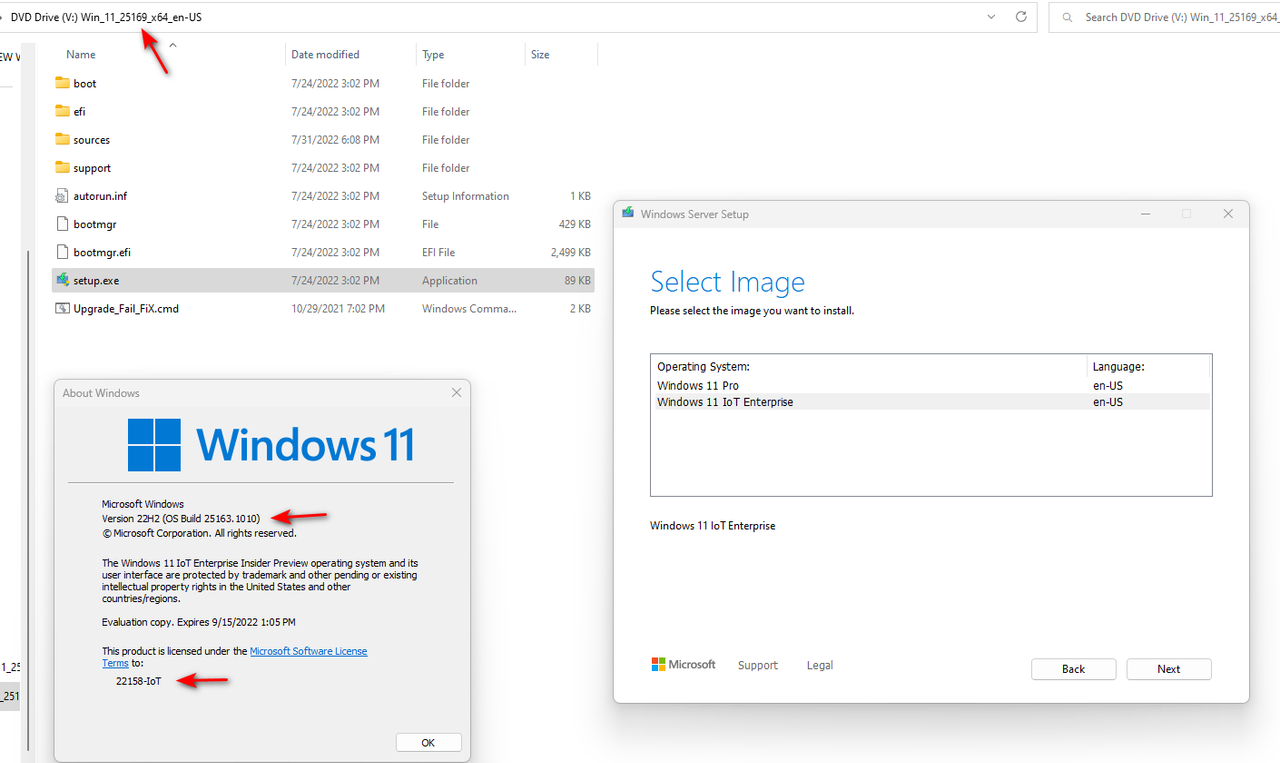Click the 22158-IoT licensee text
The width and height of the screenshot is (1280, 763).
[x=138, y=681]
